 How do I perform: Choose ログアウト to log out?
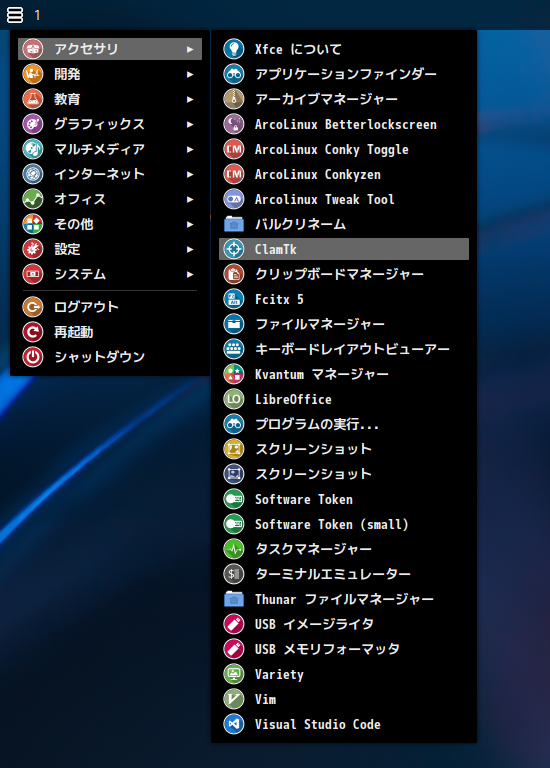pos(110,307)
